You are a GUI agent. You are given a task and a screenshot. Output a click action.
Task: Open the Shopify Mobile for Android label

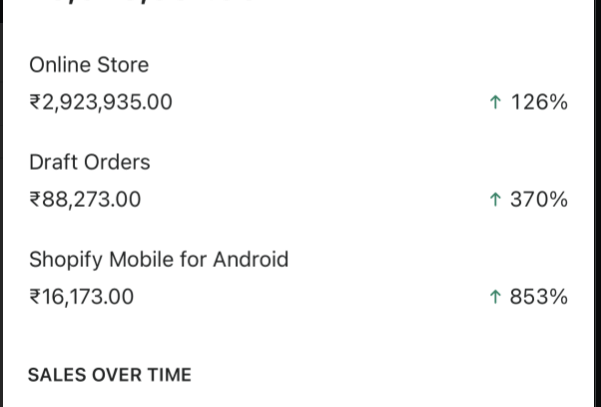click(158, 260)
